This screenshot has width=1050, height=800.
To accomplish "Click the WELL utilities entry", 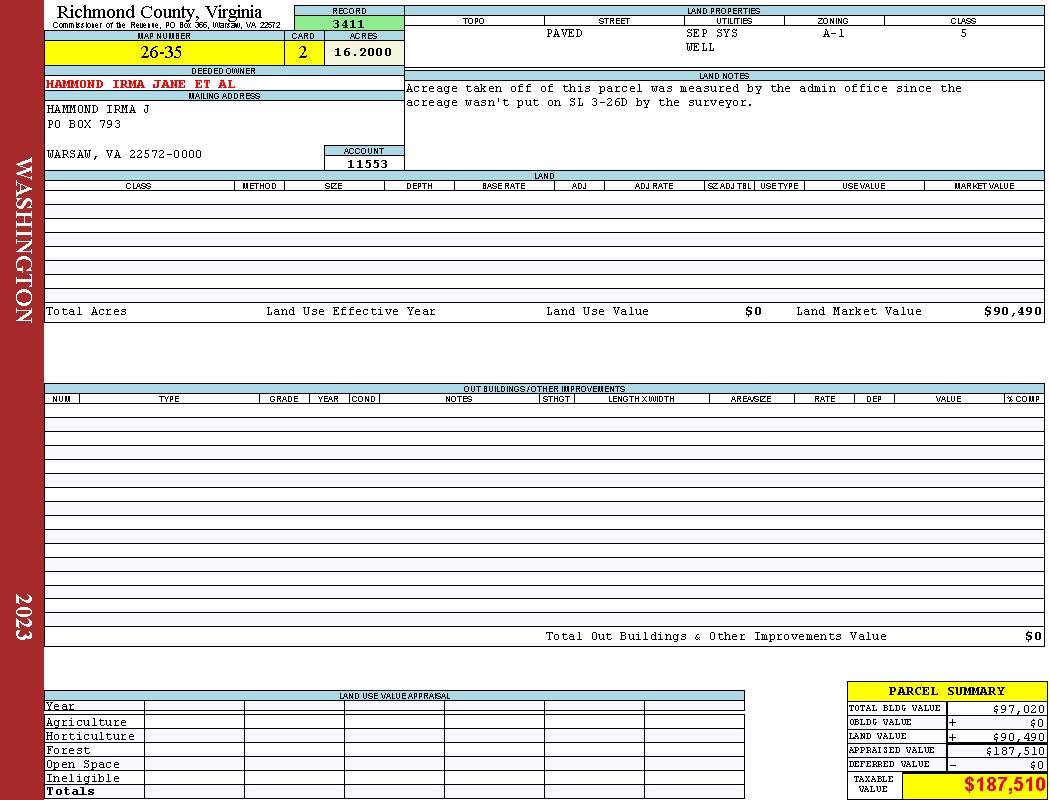I will (700, 48).
